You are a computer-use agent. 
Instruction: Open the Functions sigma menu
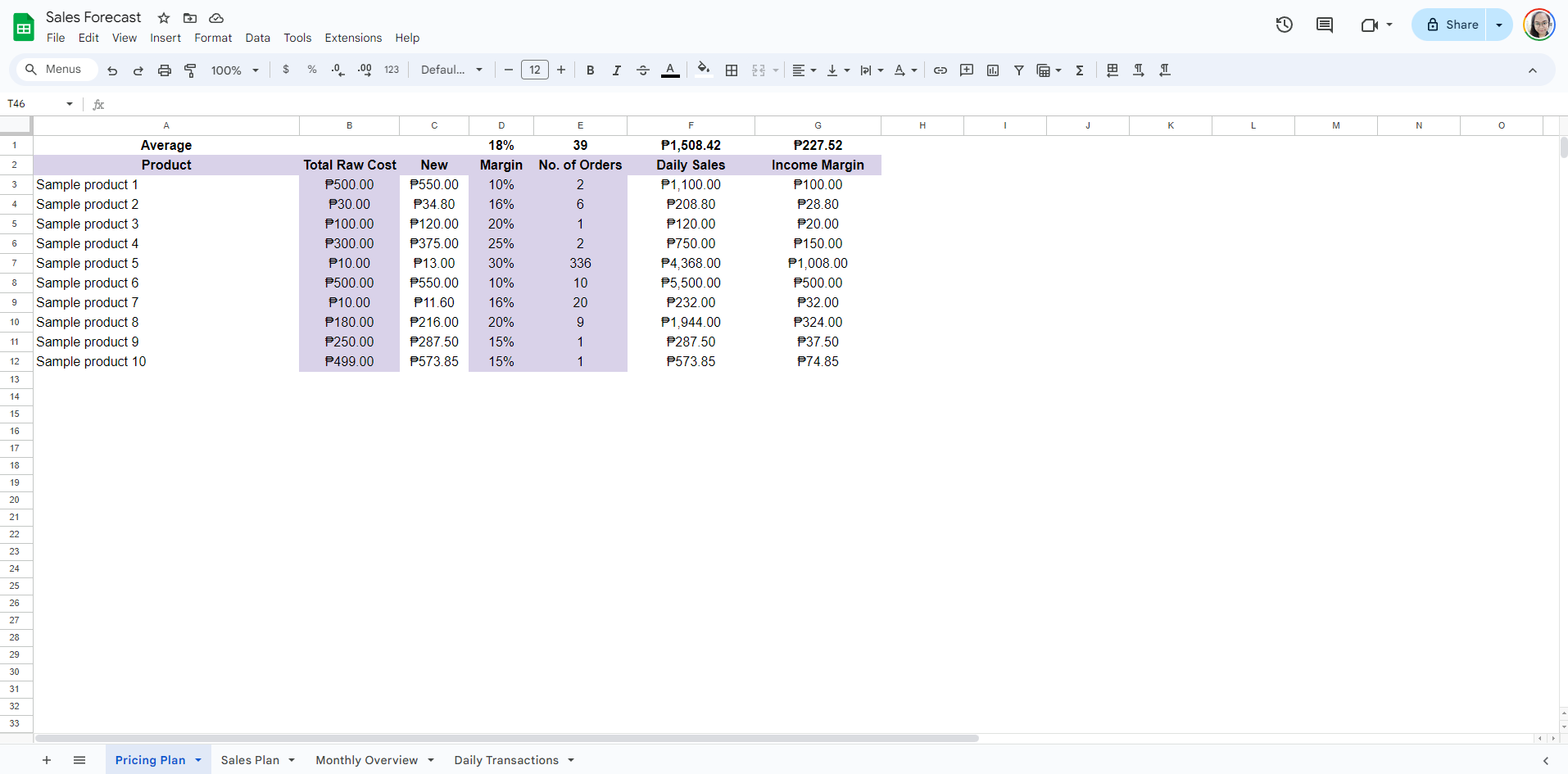pos(1080,70)
